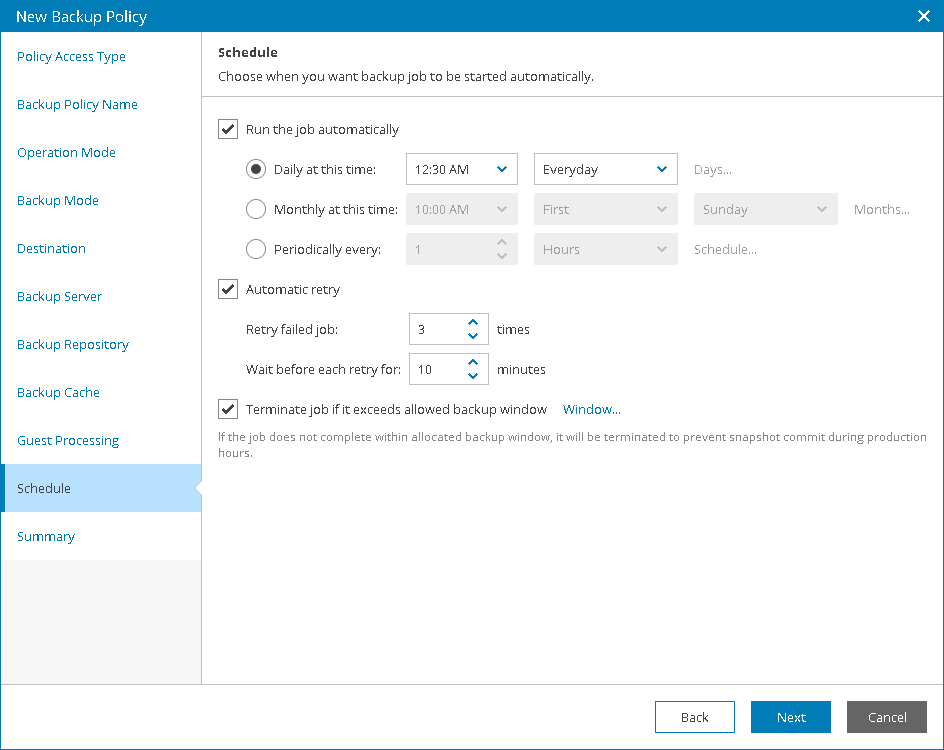Viewport: 944px width, 750px height.
Task: Open the 12:30 AM time dropdown
Action: pos(461,169)
